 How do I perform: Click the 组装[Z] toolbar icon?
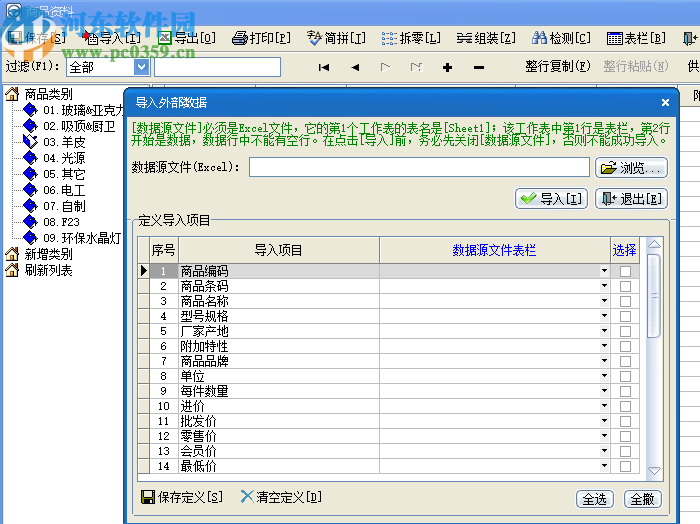(x=464, y=38)
